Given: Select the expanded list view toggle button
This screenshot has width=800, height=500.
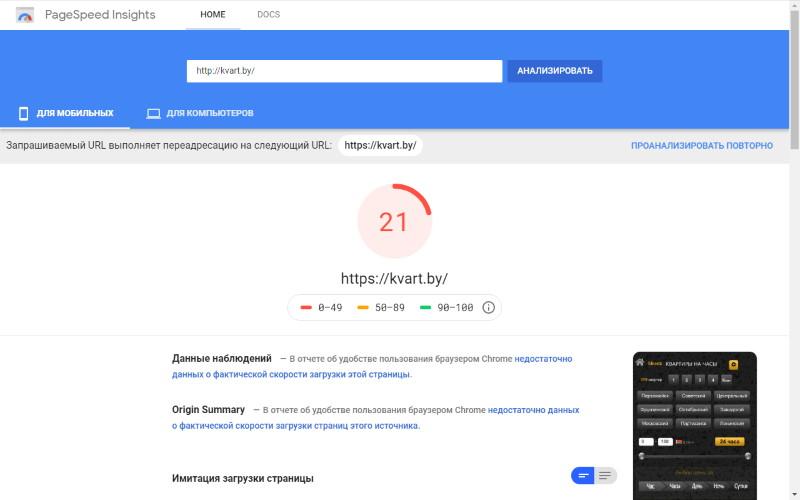Looking at the screenshot, I should (605, 476).
